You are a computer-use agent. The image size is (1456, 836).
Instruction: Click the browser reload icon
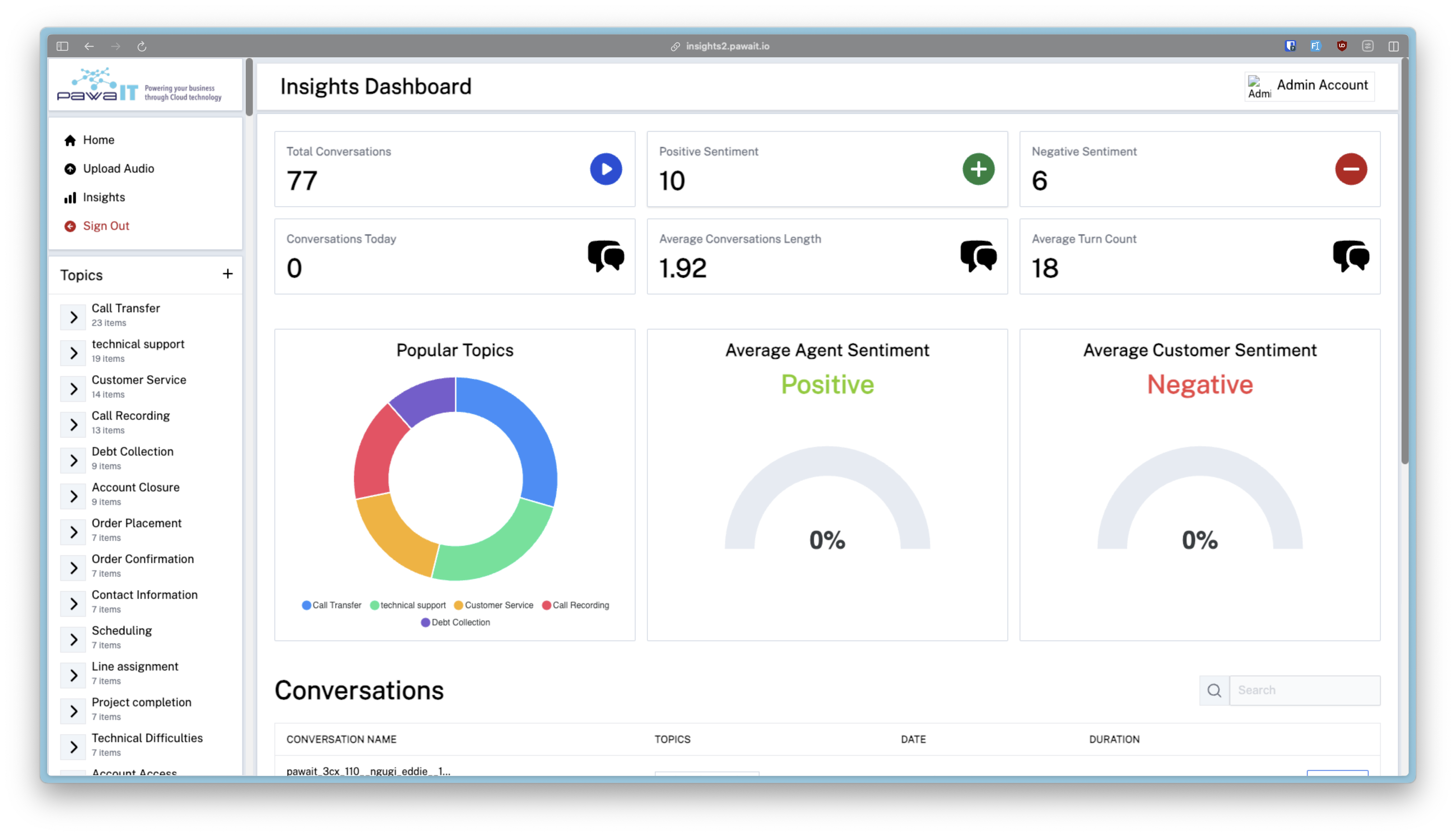pos(142,47)
